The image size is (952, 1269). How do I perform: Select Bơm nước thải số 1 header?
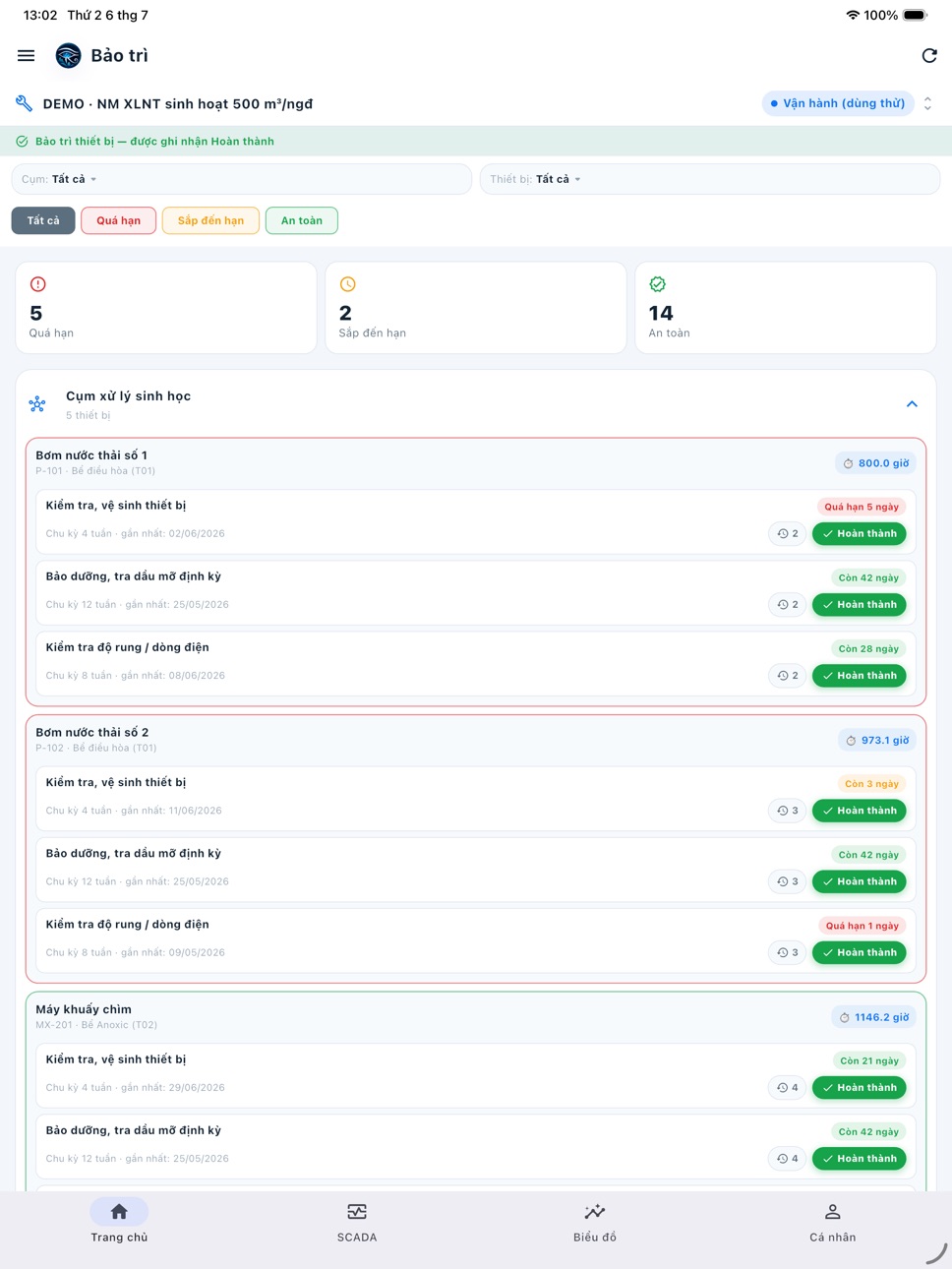tap(92, 455)
